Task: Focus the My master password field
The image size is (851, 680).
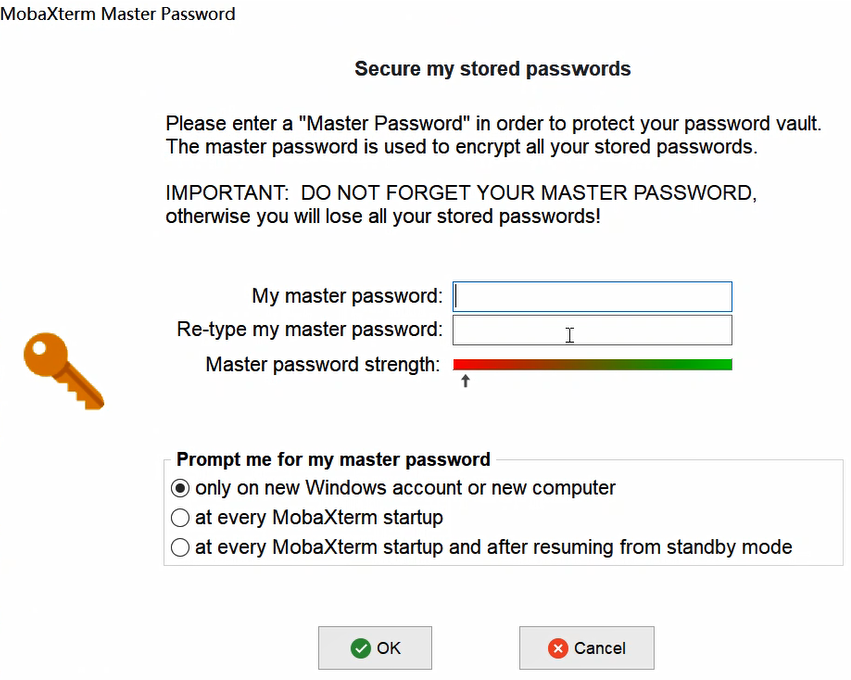Action: click(x=592, y=296)
